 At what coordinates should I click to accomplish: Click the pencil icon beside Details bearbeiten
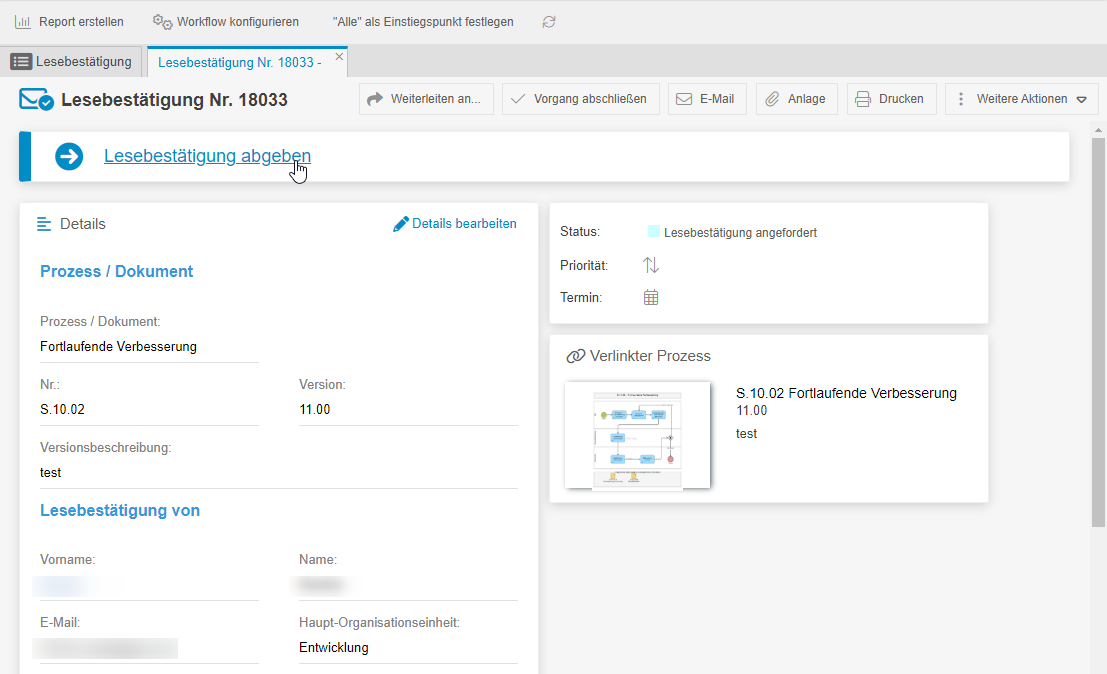click(x=401, y=224)
